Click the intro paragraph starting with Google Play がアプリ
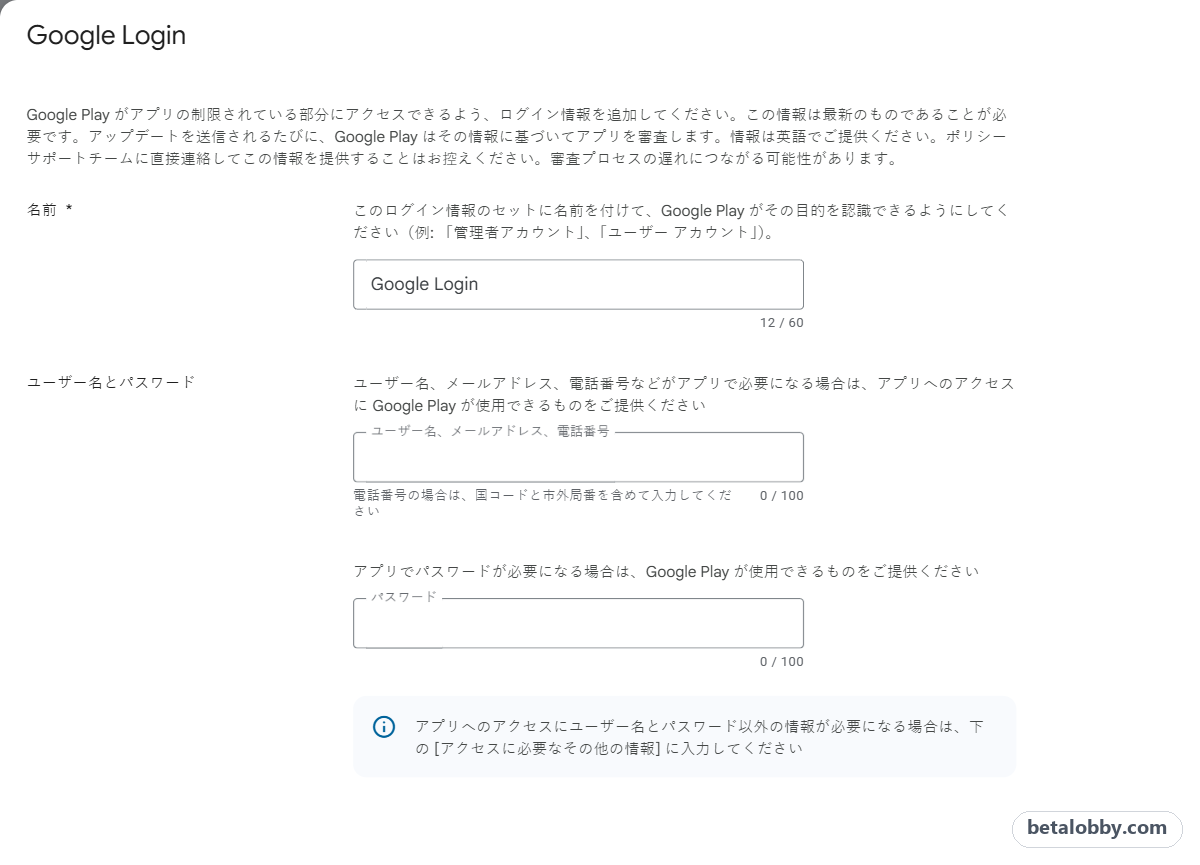The width and height of the screenshot is (1200, 865). (x=516, y=137)
